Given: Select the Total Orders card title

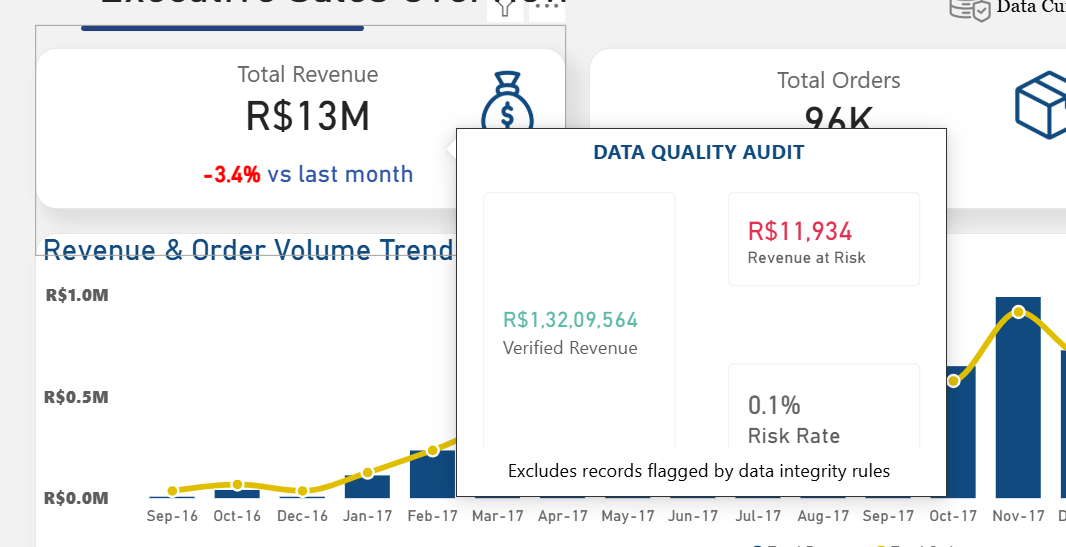Looking at the screenshot, I should [838, 80].
